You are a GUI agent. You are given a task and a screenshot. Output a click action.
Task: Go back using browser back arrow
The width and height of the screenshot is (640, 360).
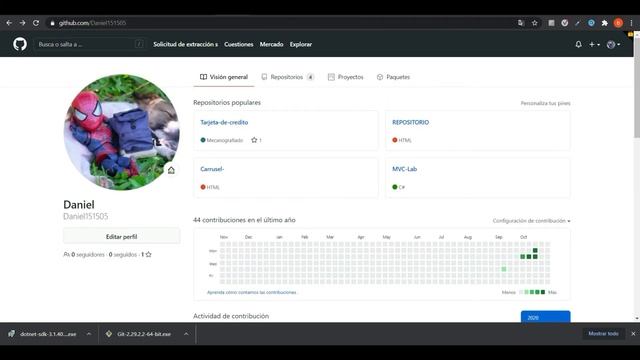click(x=9, y=23)
